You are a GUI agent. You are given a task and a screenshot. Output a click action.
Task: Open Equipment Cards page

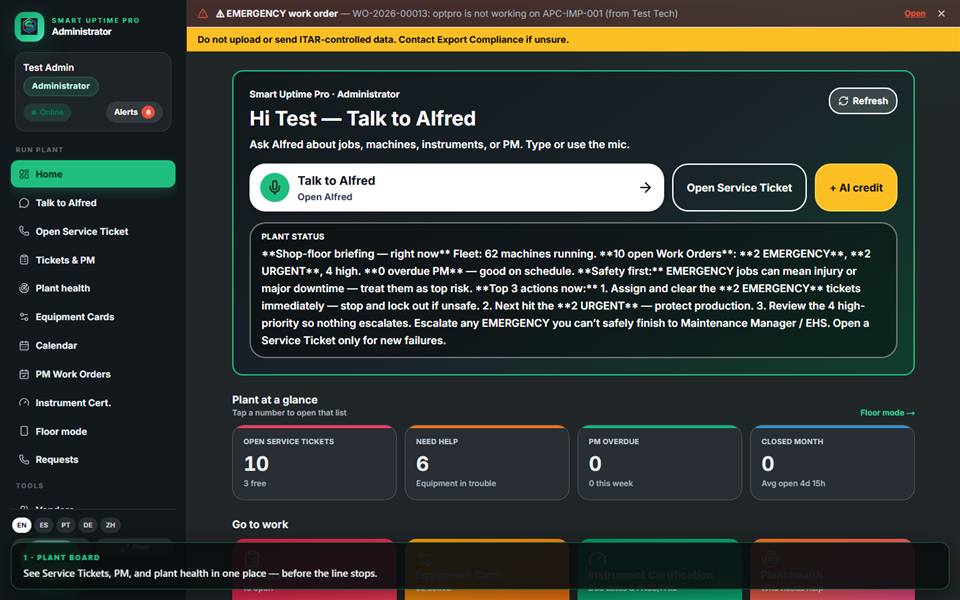[x=93, y=317]
